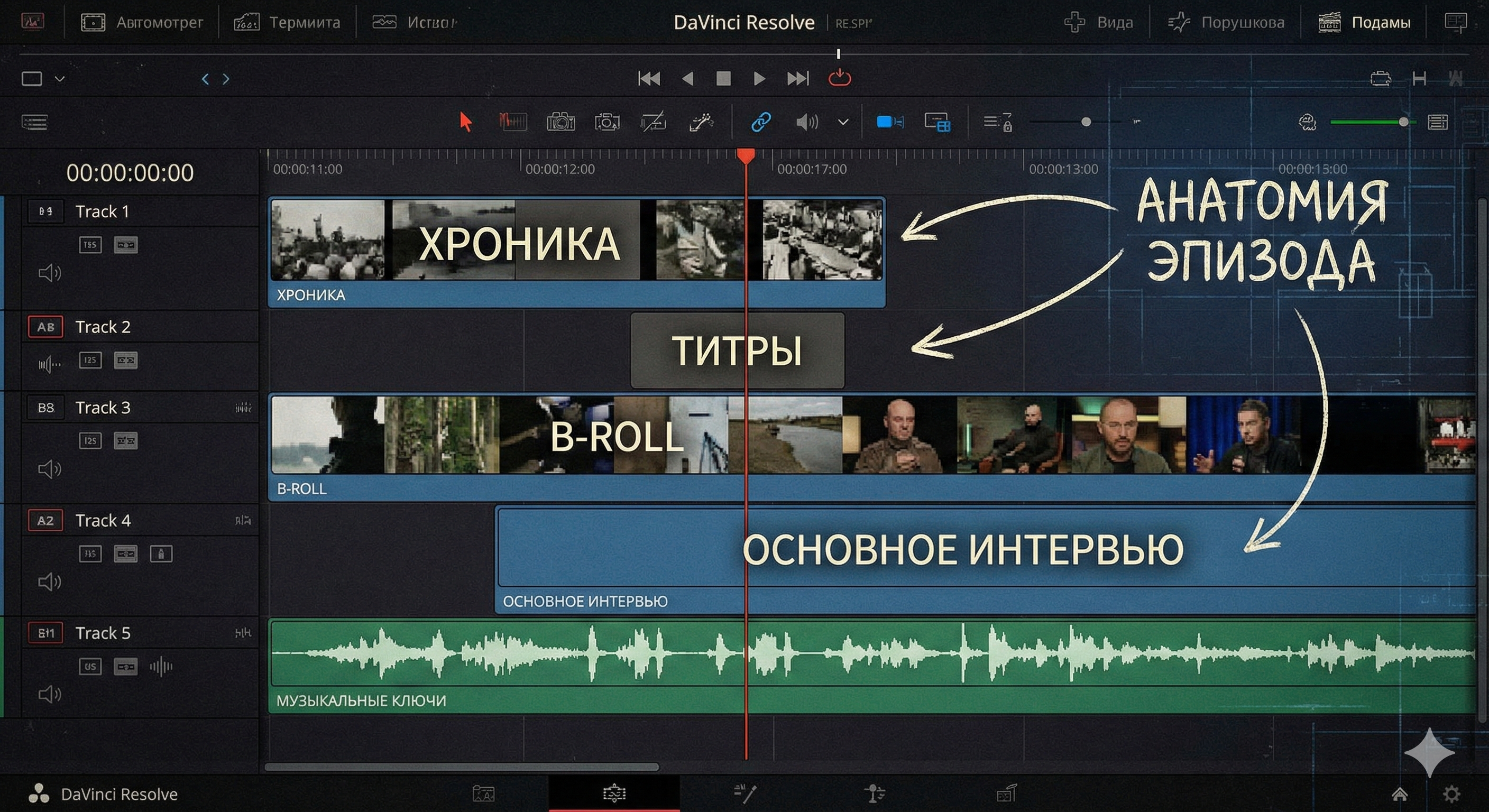
Task: Open the Подамы menu at top right
Action: 1381,22
